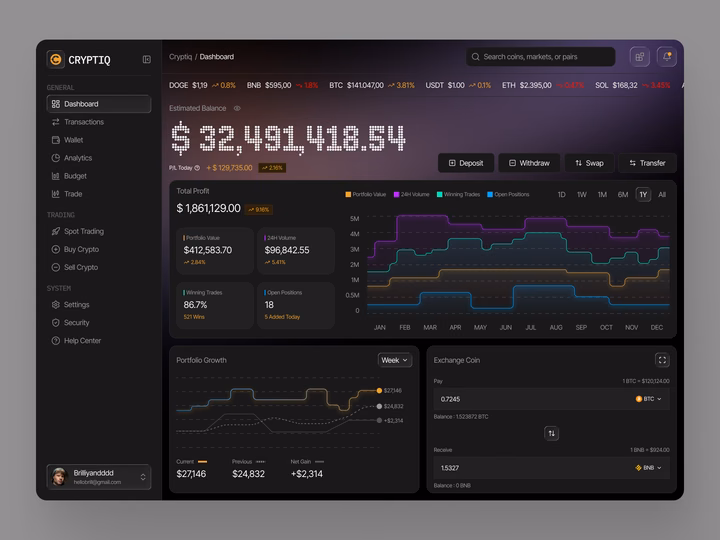Click the Security shield icon
This screenshot has width=720, height=540.
(x=56, y=322)
